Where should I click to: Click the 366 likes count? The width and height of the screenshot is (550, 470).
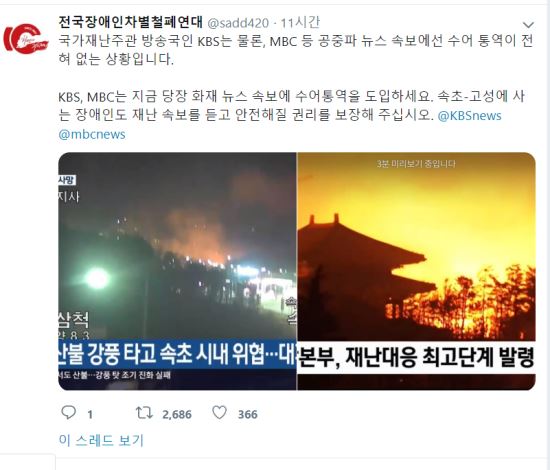(248, 415)
